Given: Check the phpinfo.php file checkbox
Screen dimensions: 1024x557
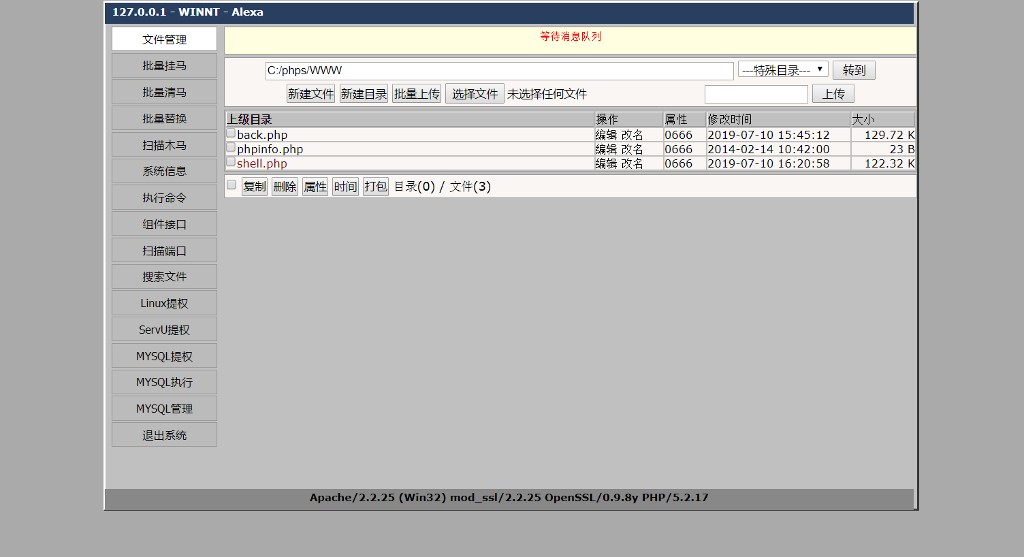Looking at the screenshot, I should click(231, 147).
